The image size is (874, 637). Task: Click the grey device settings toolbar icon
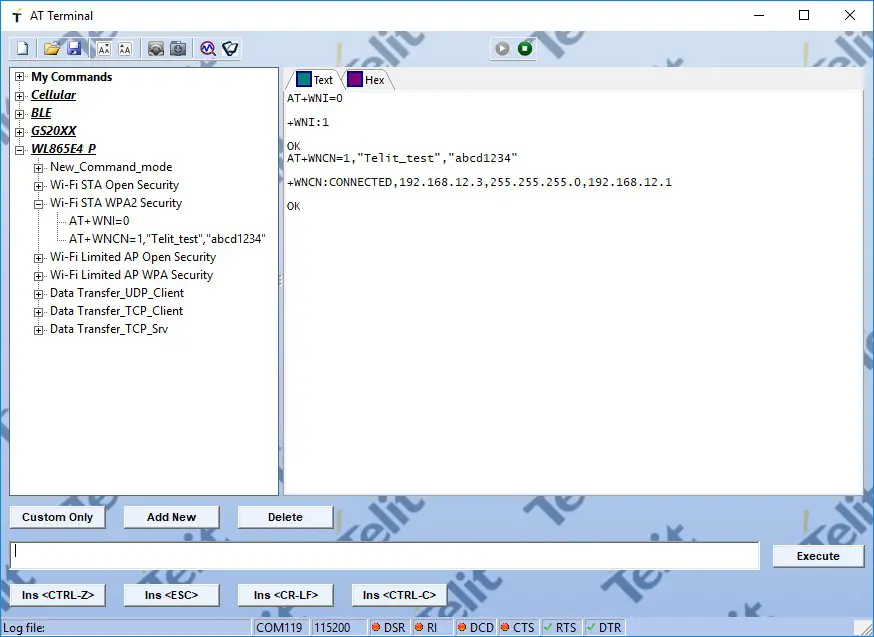(x=156, y=49)
